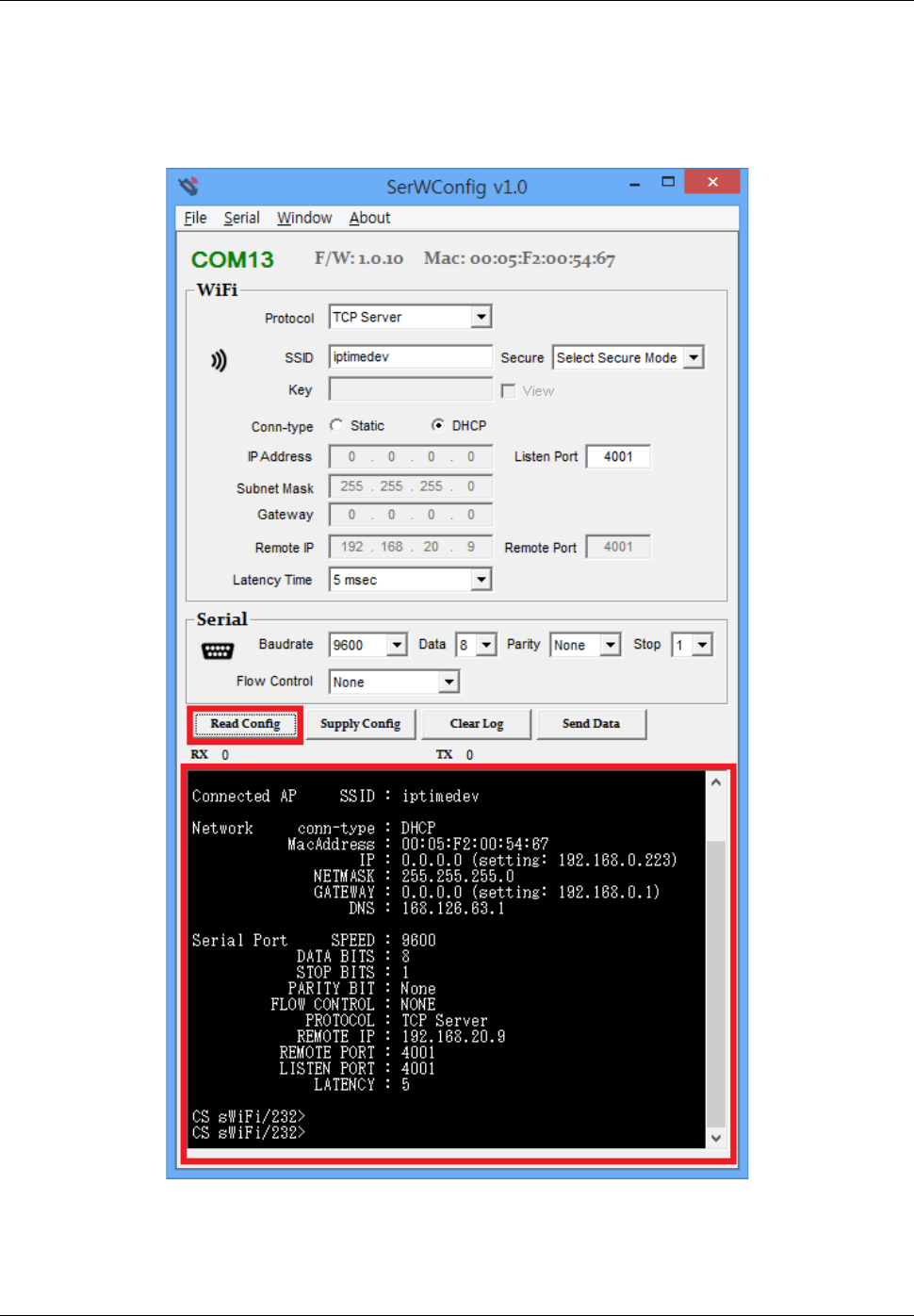
Task: Open the Window menu
Action: click(304, 218)
